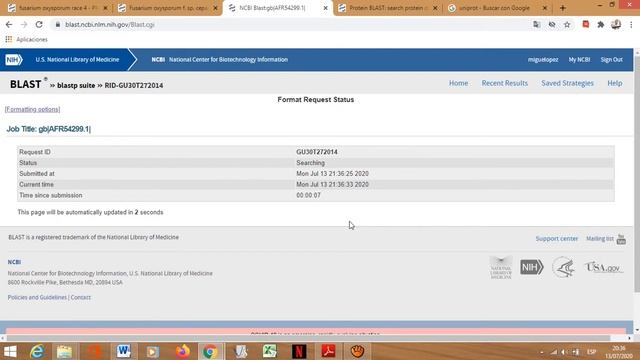Switch to the Fusarium oxysporum race 4 tab
Image resolution: width=640 pixels, height=360 pixels.
pos(57,8)
